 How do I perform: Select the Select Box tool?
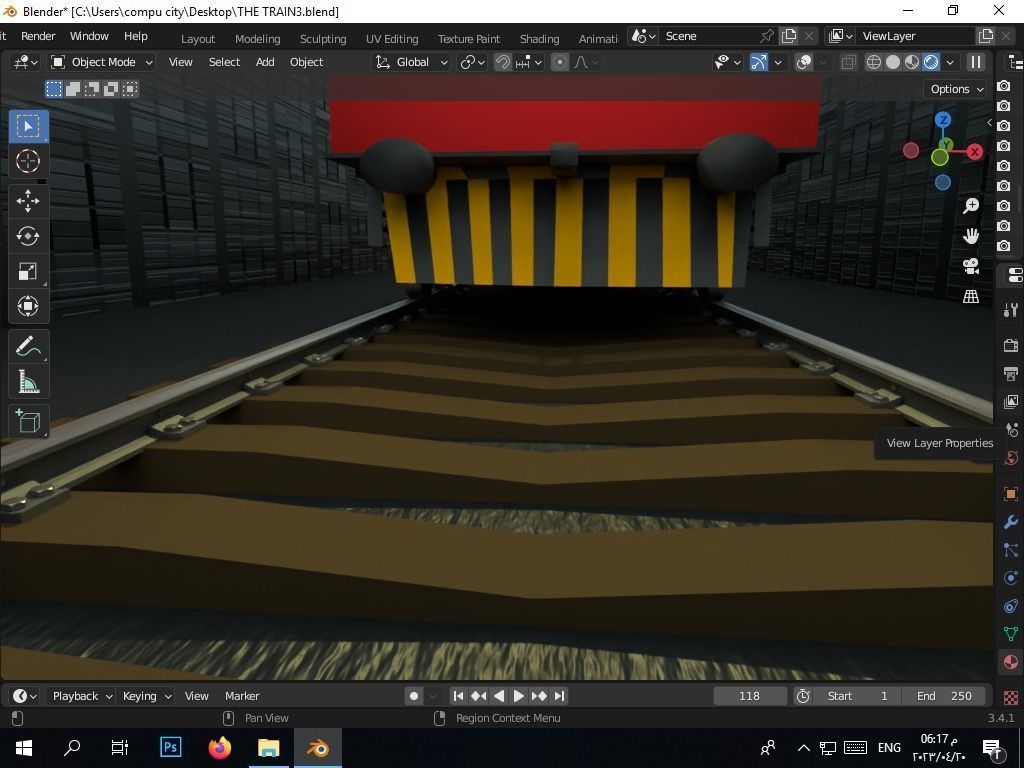(x=27, y=126)
